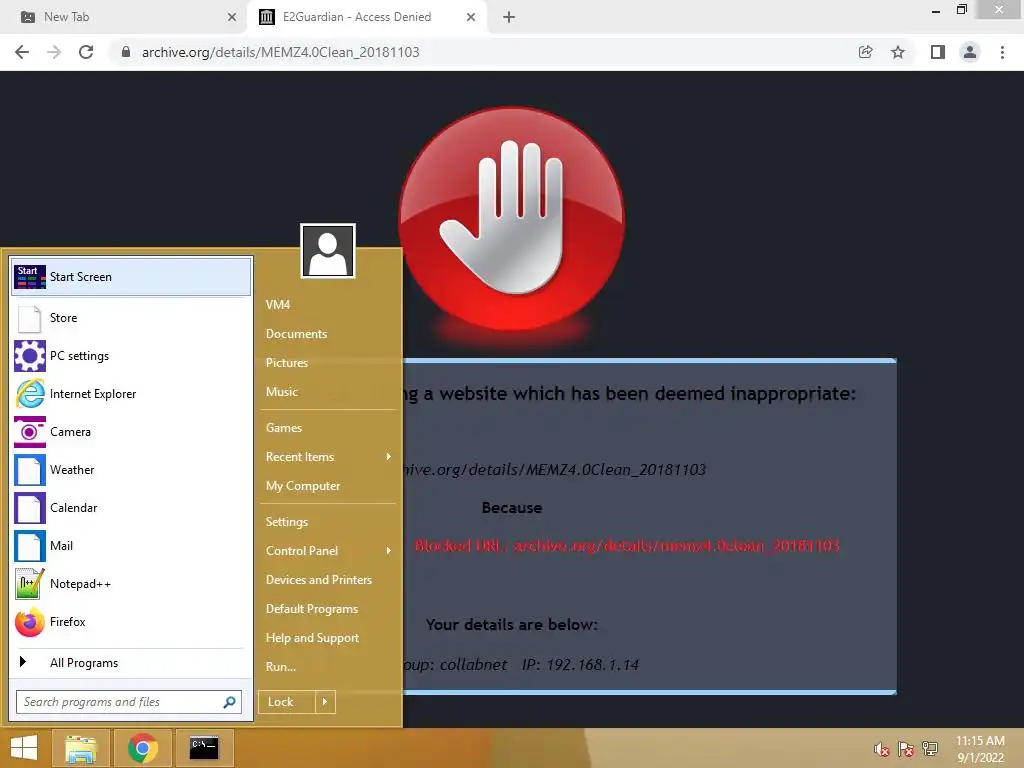Open Pictures from Start menu
Image resolution: width=1024 pixels, height=768 pixels.
(287, 362)
